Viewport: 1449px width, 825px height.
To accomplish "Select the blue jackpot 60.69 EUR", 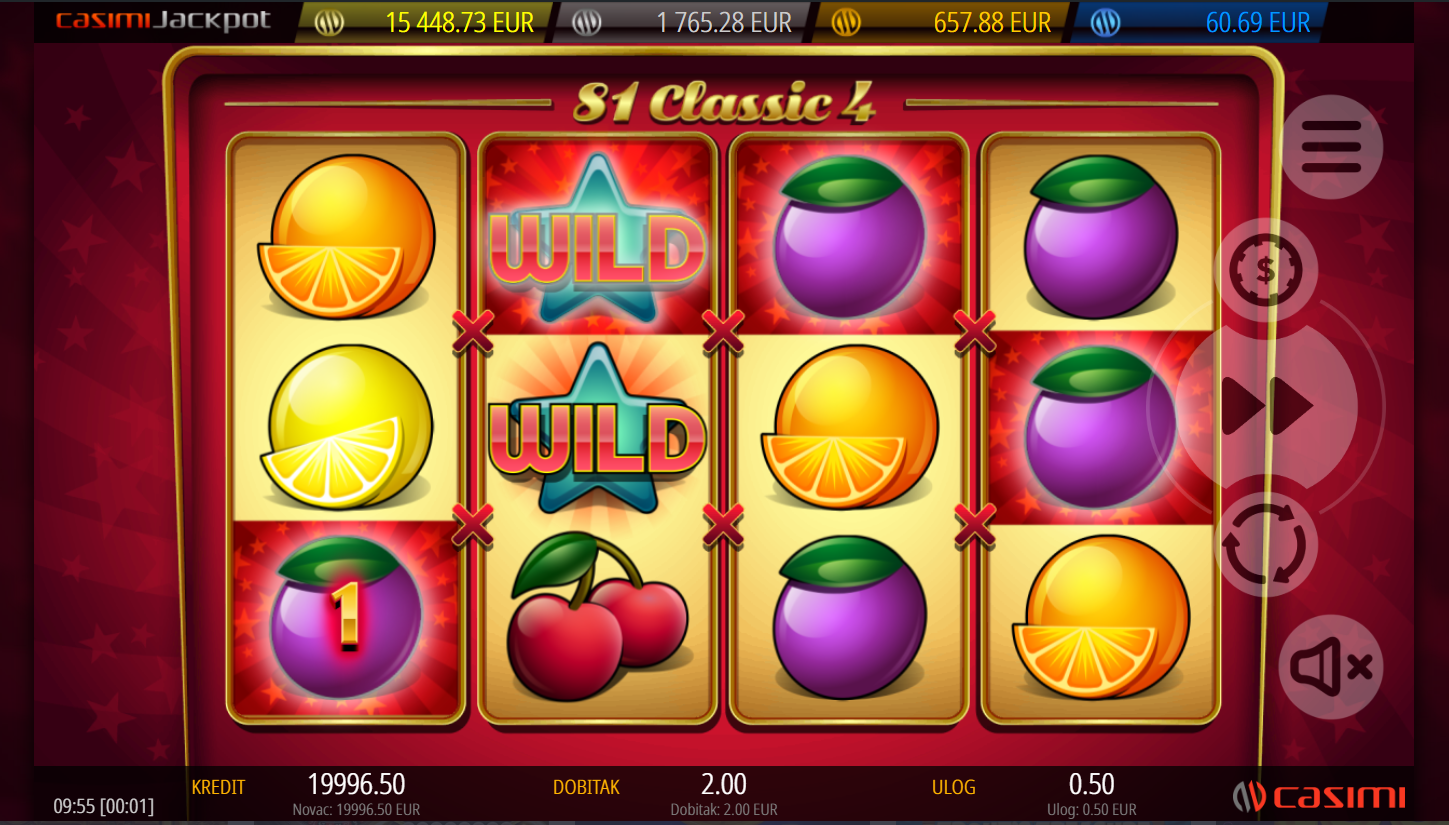I will point(1258,22).
